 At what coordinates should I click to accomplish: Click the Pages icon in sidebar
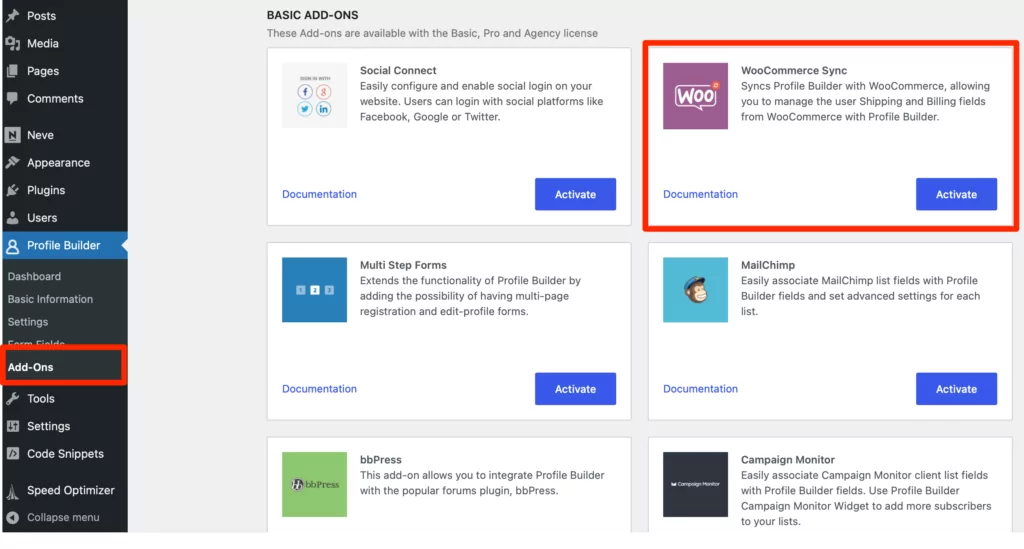12,71
